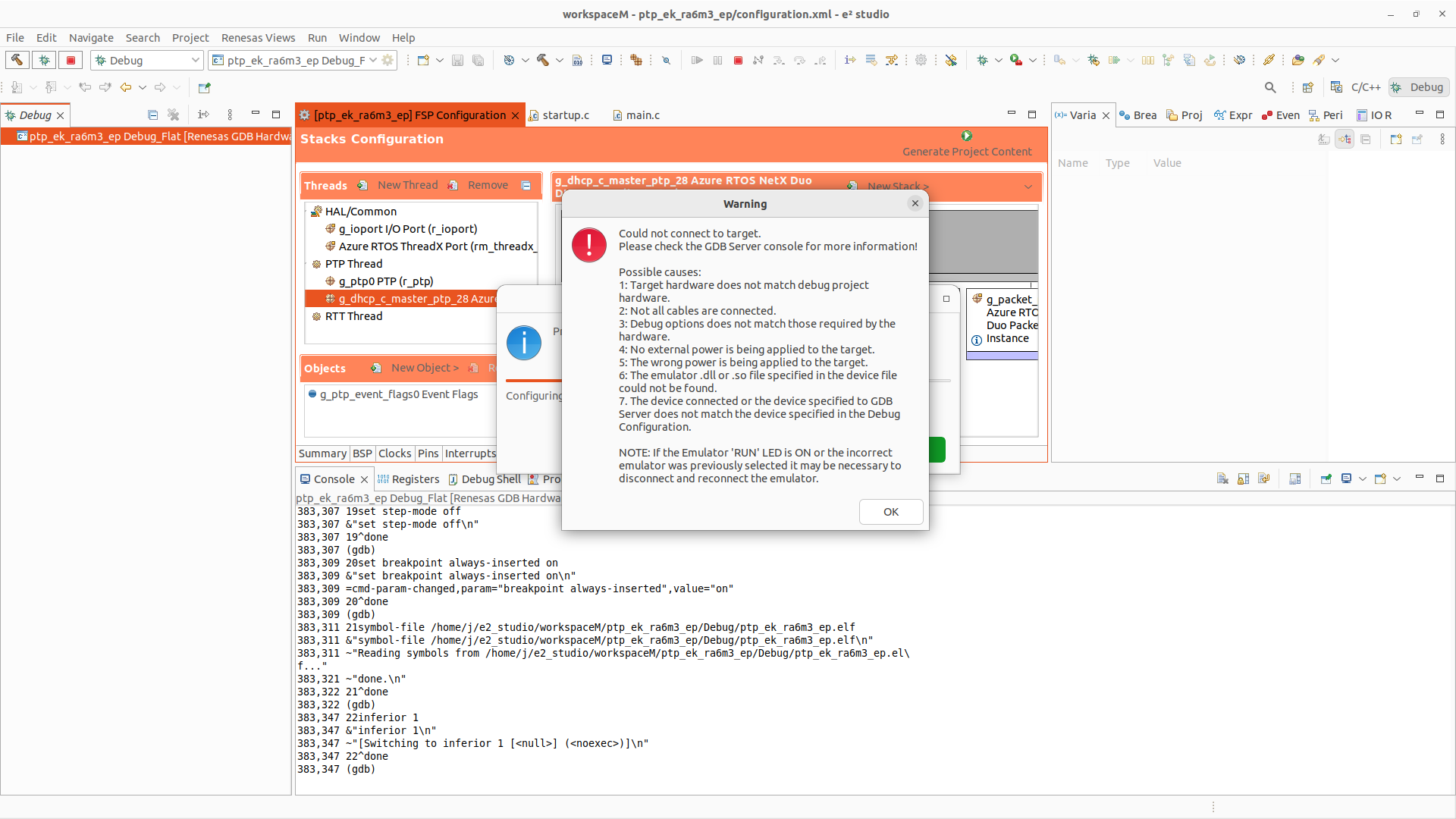This screenshot has height=819, width=1456.
Task: Open the Project menu
Action: (x=190, y=38)
